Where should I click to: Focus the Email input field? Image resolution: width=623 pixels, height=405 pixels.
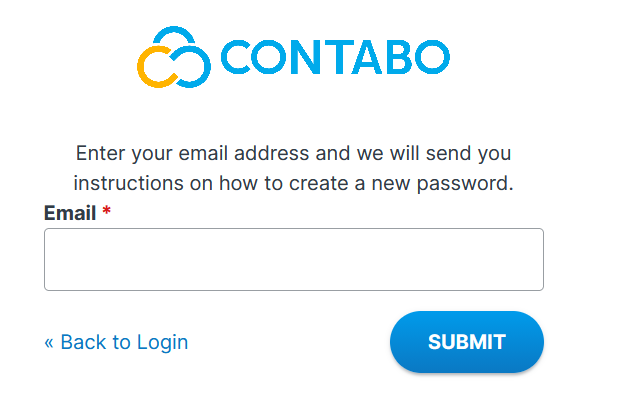tap(293, 260)
